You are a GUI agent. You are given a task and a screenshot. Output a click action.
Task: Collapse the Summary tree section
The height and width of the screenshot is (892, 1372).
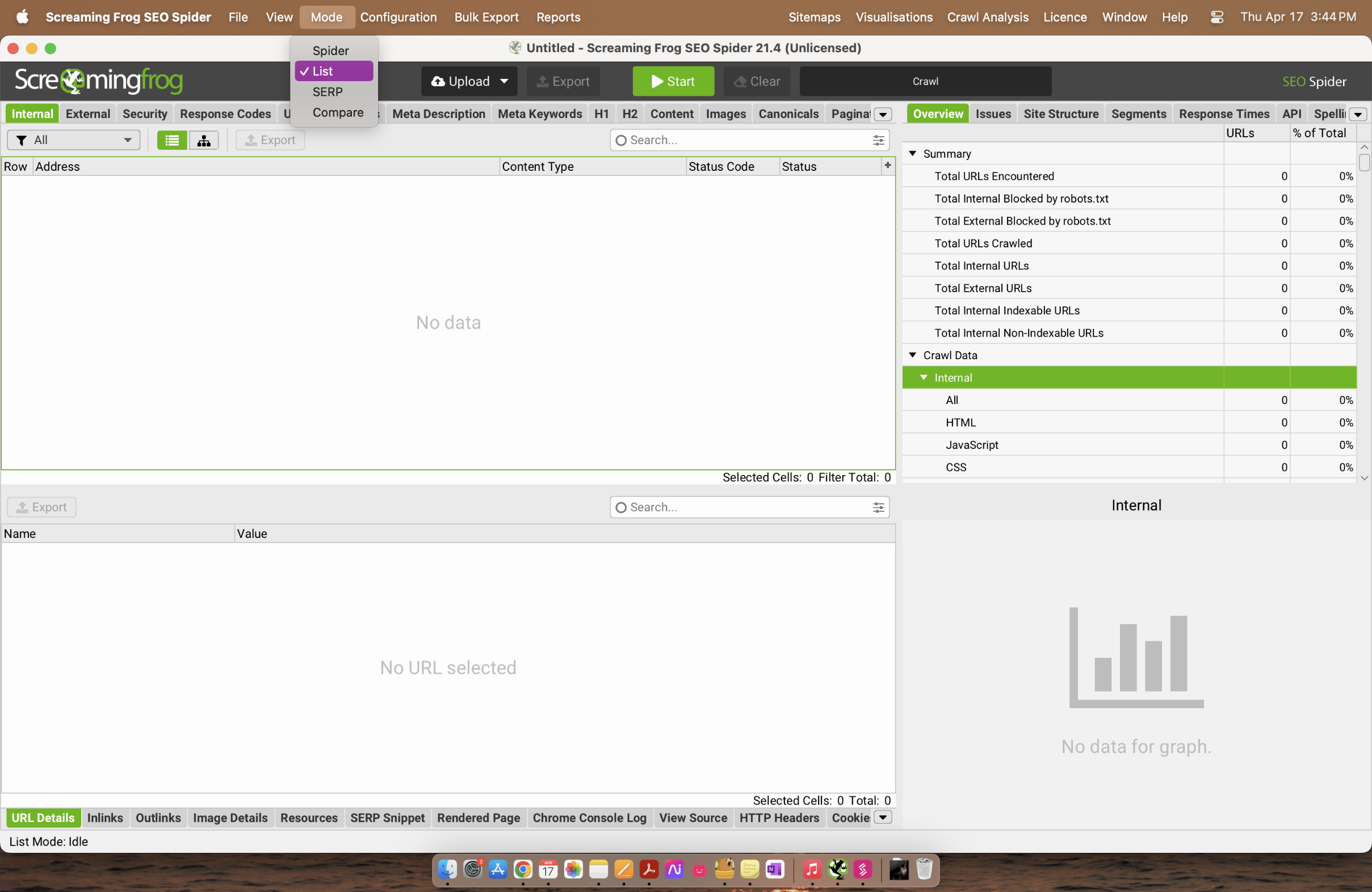click(x=913, y=153)
